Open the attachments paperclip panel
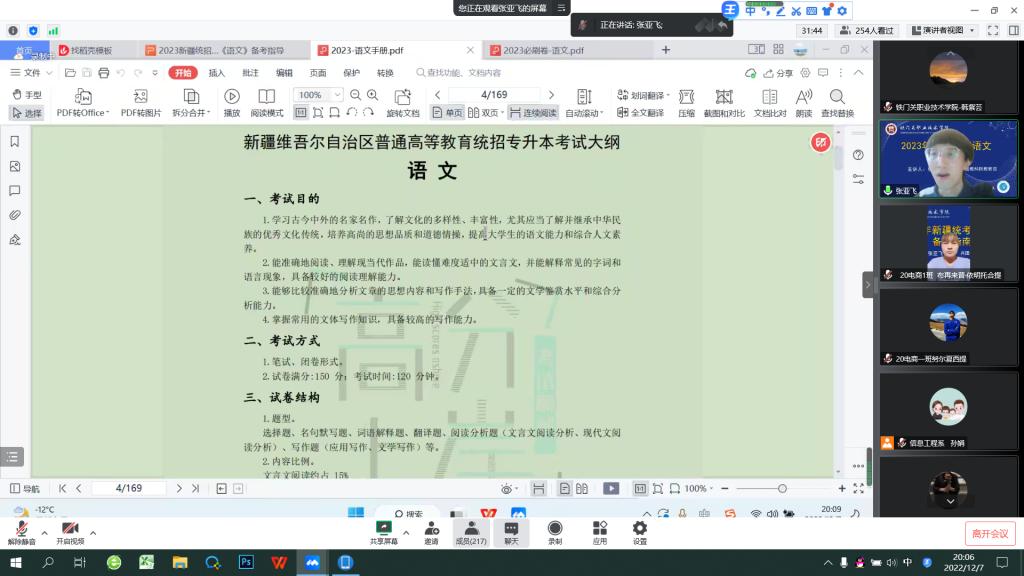 pos(15,215)
